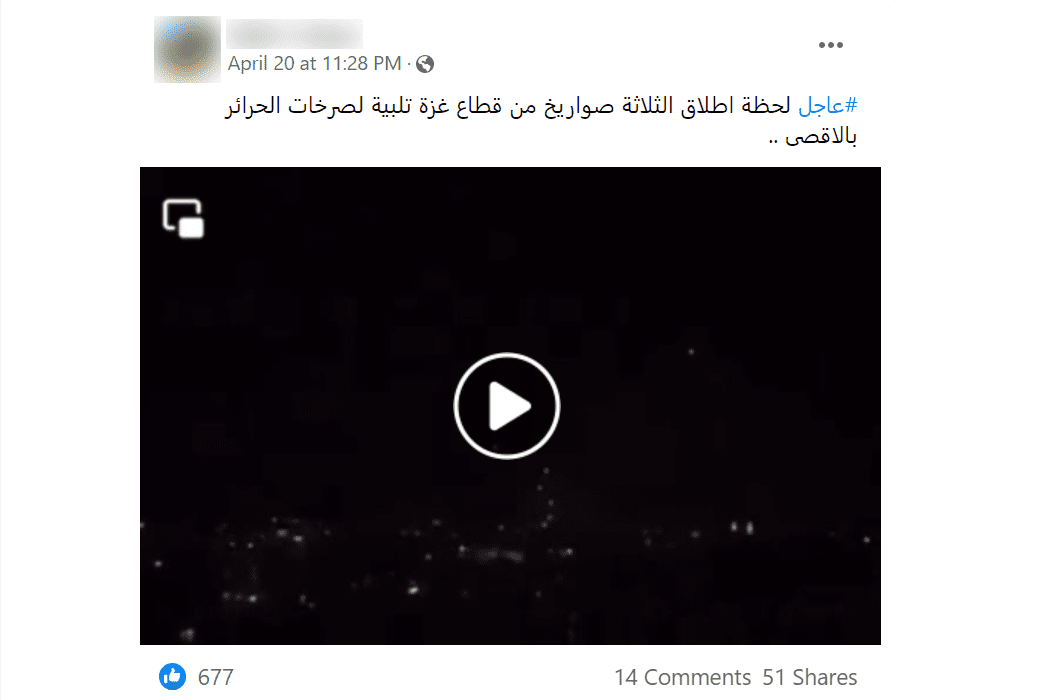This screenshot has height=700, width=1050.
Task: Open the blurred profile name link
Action: pyautogui.click(x=295, y=33)
